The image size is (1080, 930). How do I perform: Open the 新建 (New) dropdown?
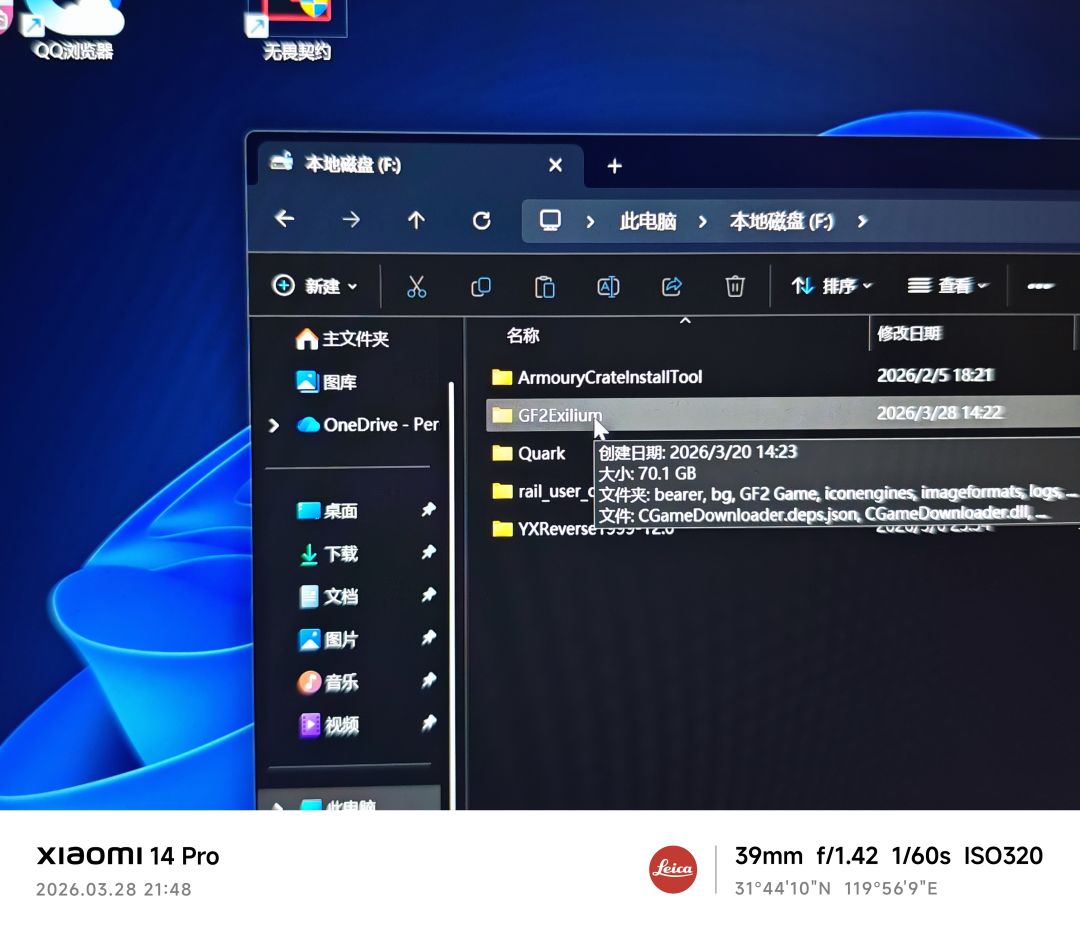point(315,285)
